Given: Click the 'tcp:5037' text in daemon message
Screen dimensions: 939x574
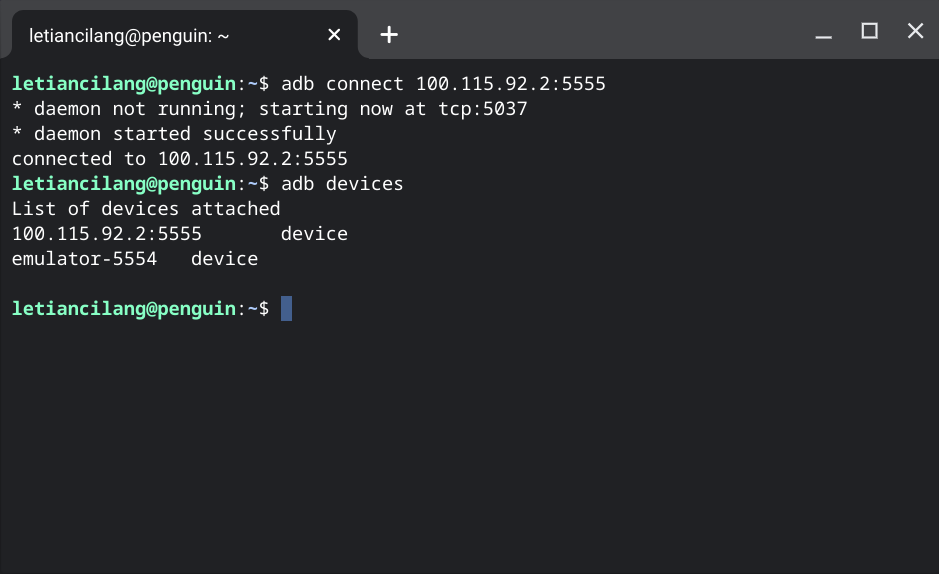Looking at the screenshot, I should click(x=483, y=109).
